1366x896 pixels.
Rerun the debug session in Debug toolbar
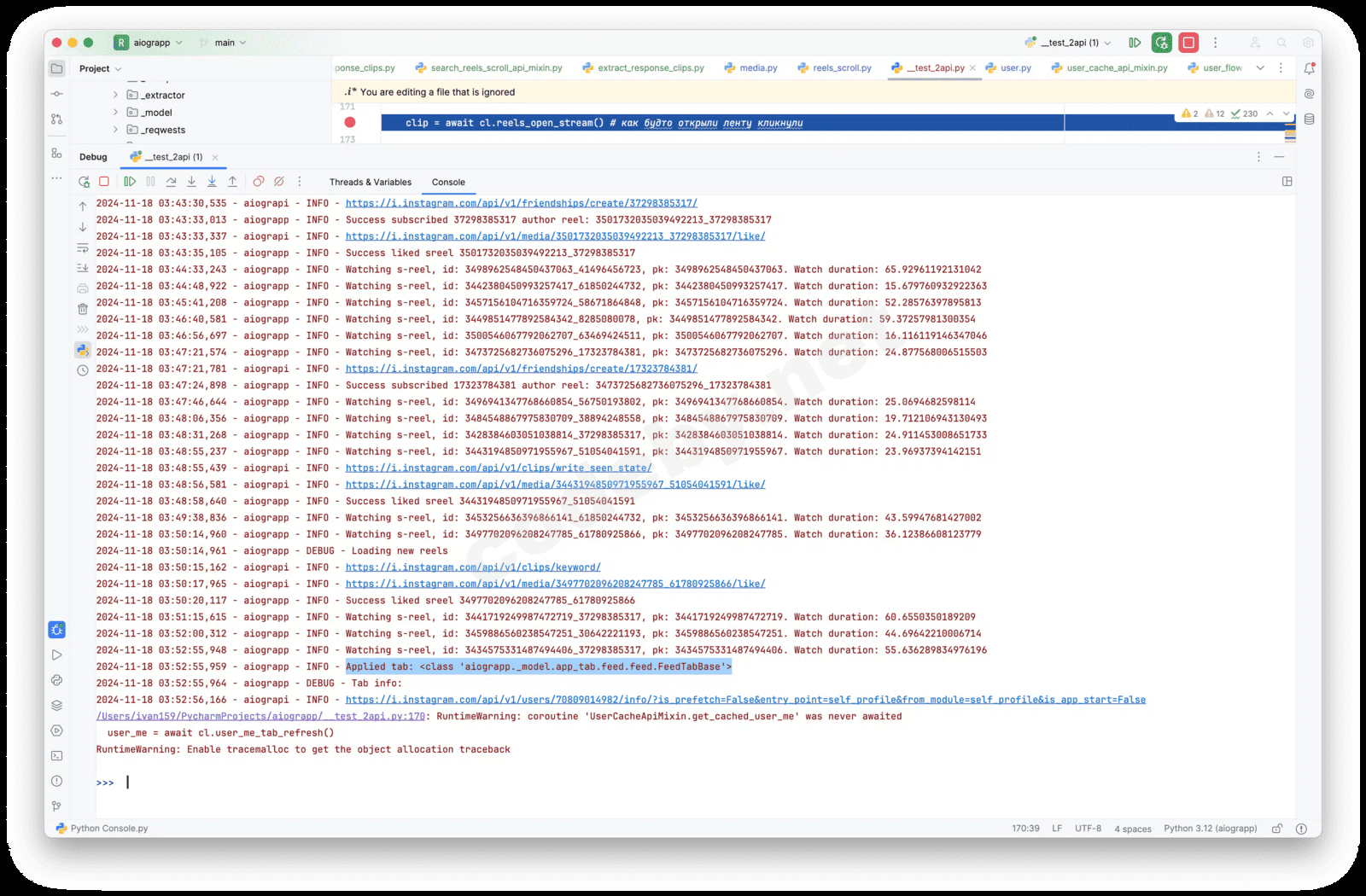pyautogui.click(x=84, y=182)
